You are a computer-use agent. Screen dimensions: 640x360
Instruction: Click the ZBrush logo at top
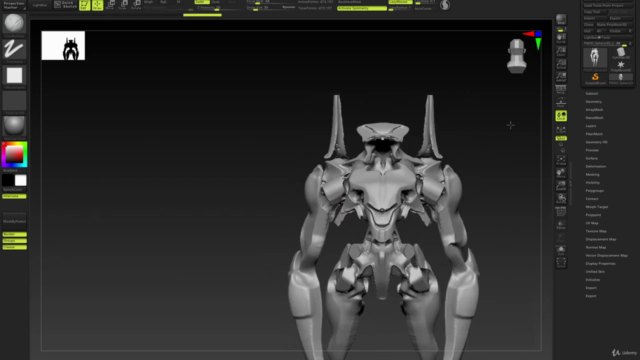[445, 5]
